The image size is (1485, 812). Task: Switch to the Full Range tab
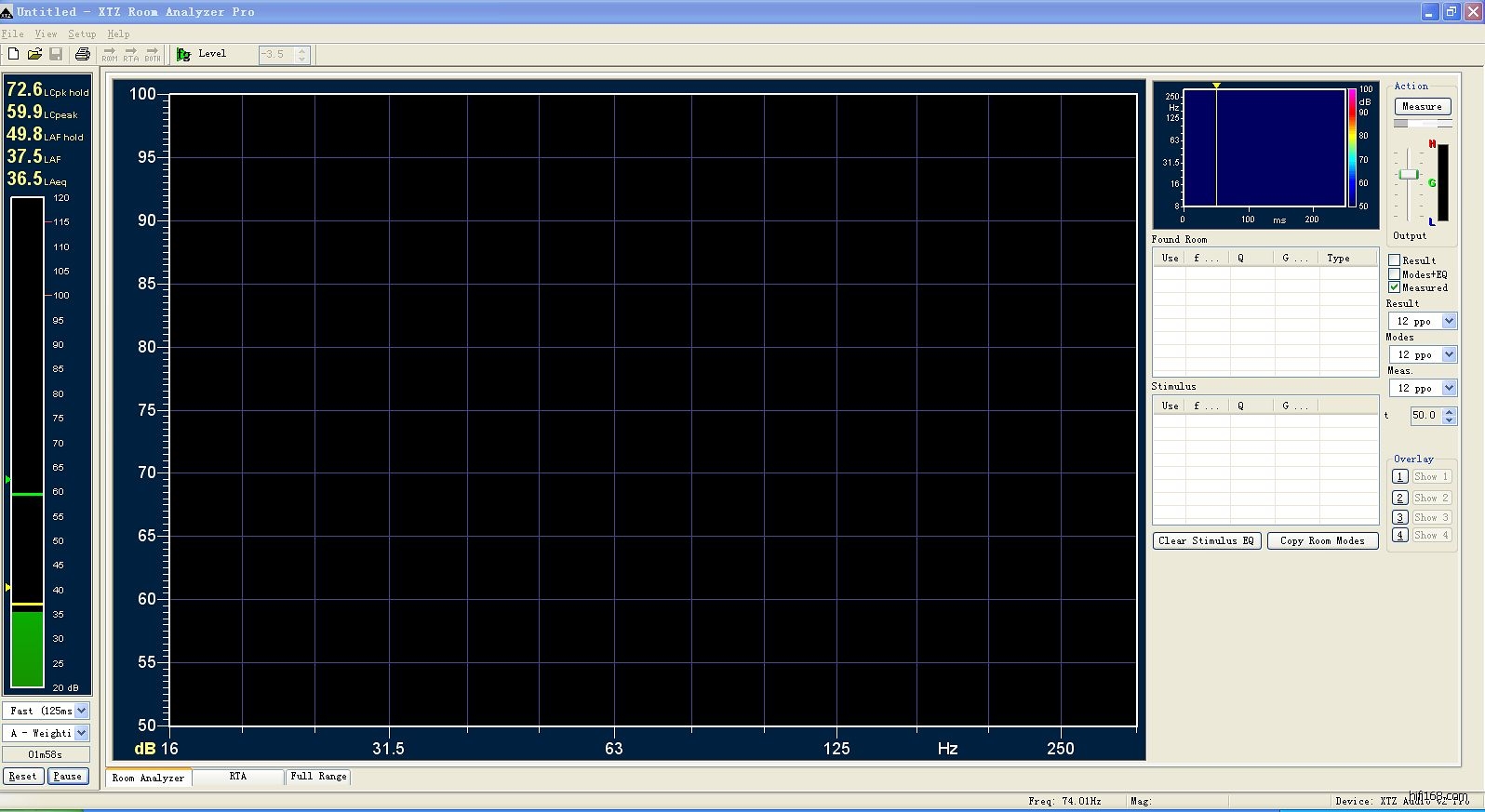point(318,777)
